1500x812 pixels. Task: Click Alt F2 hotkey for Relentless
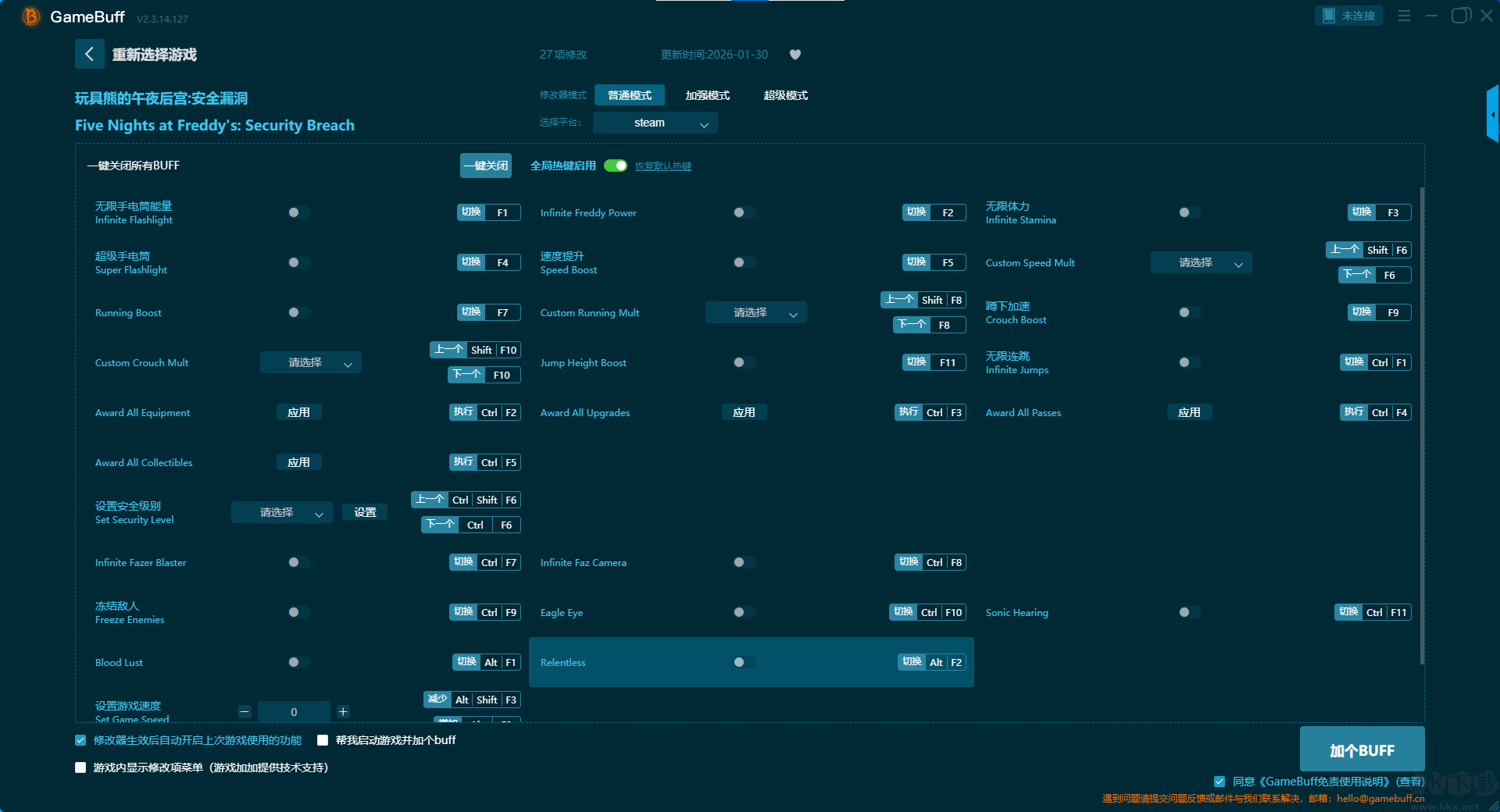tap(932, 662)
